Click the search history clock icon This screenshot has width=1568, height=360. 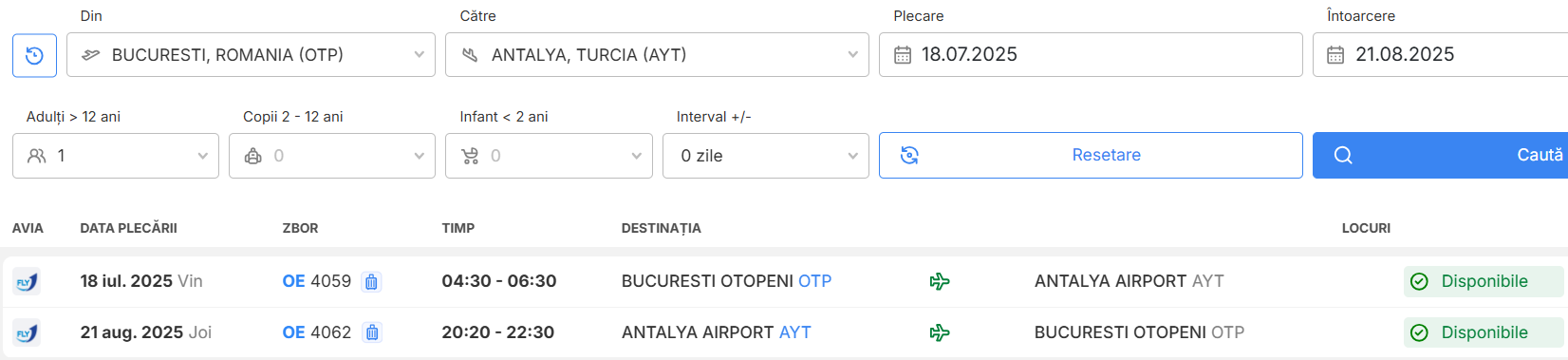[34, 55]
